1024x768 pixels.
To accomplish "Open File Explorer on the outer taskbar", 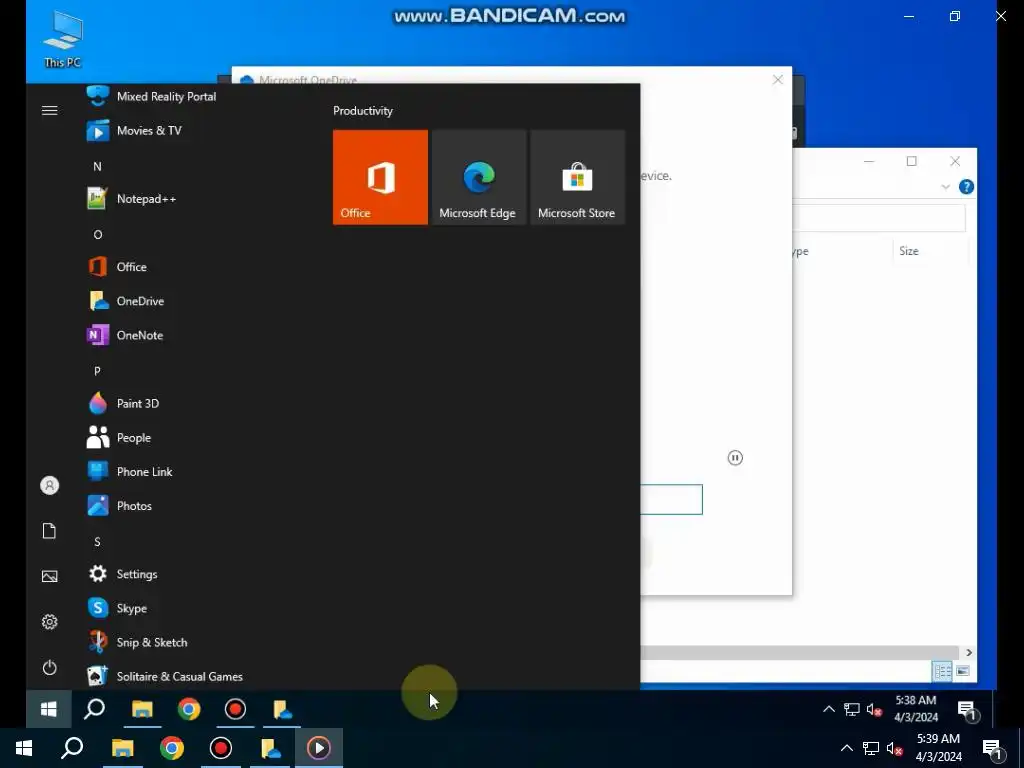I will coord(122,748).
